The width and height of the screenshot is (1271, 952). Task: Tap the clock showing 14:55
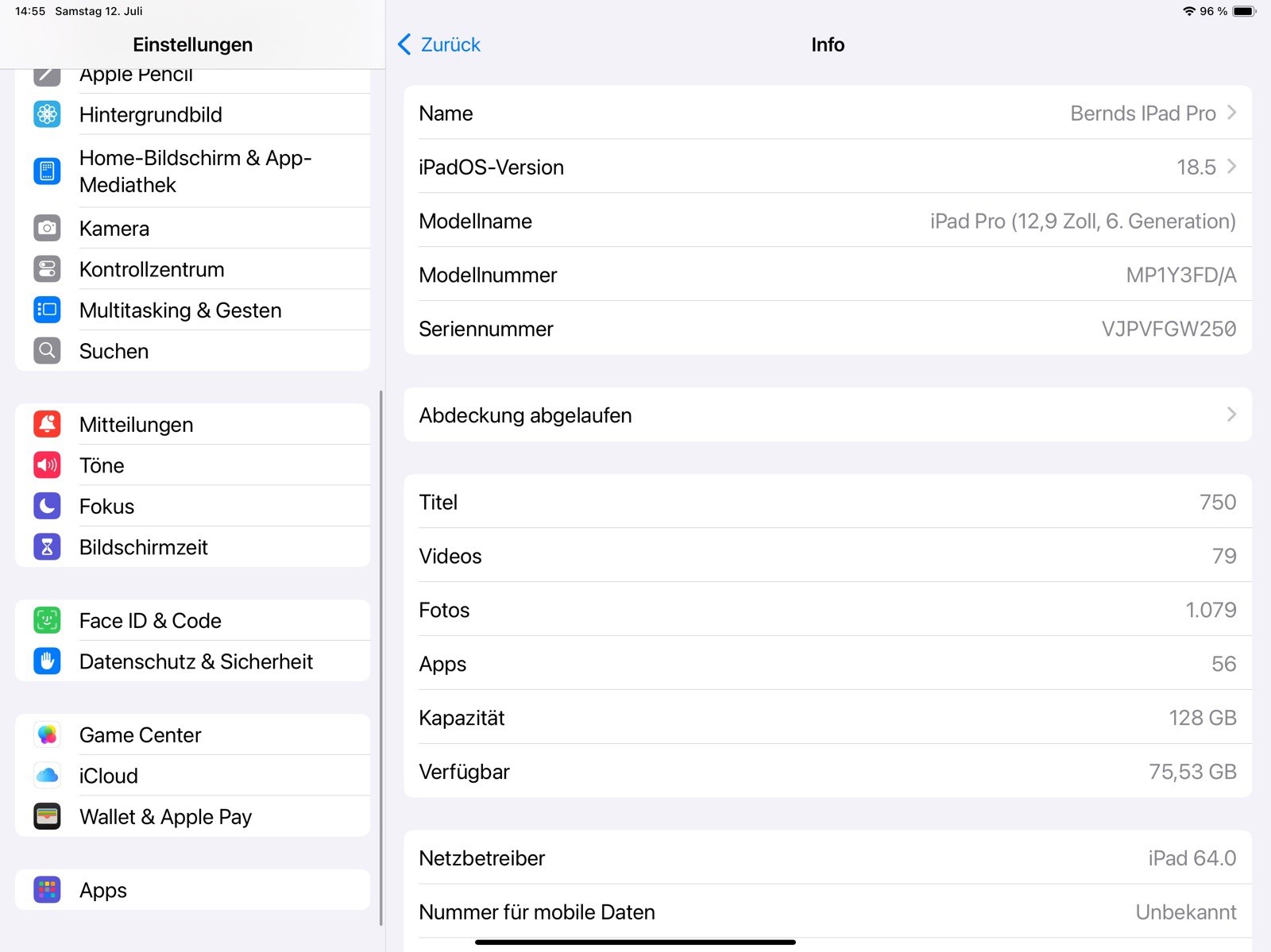(30, 11)
